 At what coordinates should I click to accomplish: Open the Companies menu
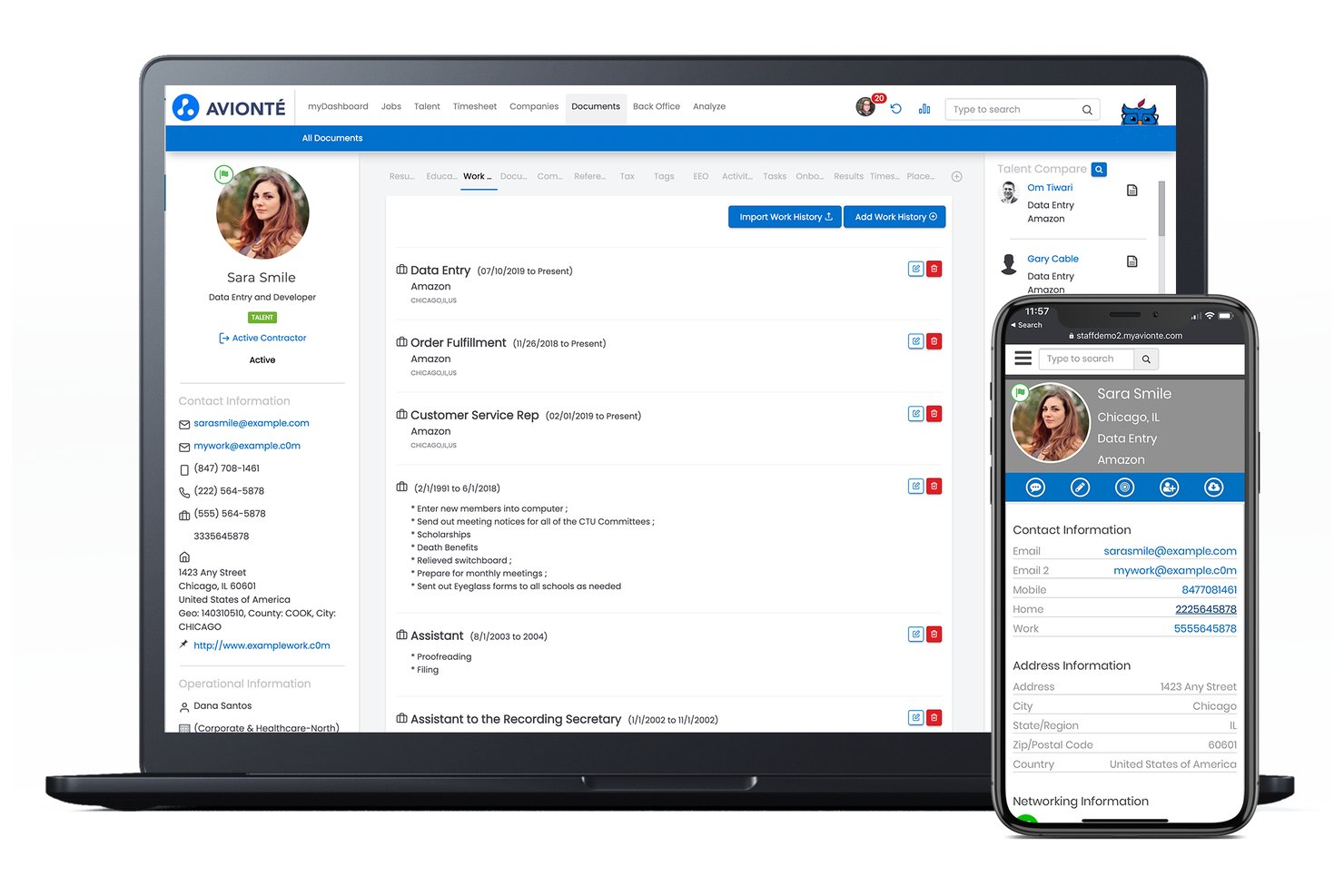point(534,107)
